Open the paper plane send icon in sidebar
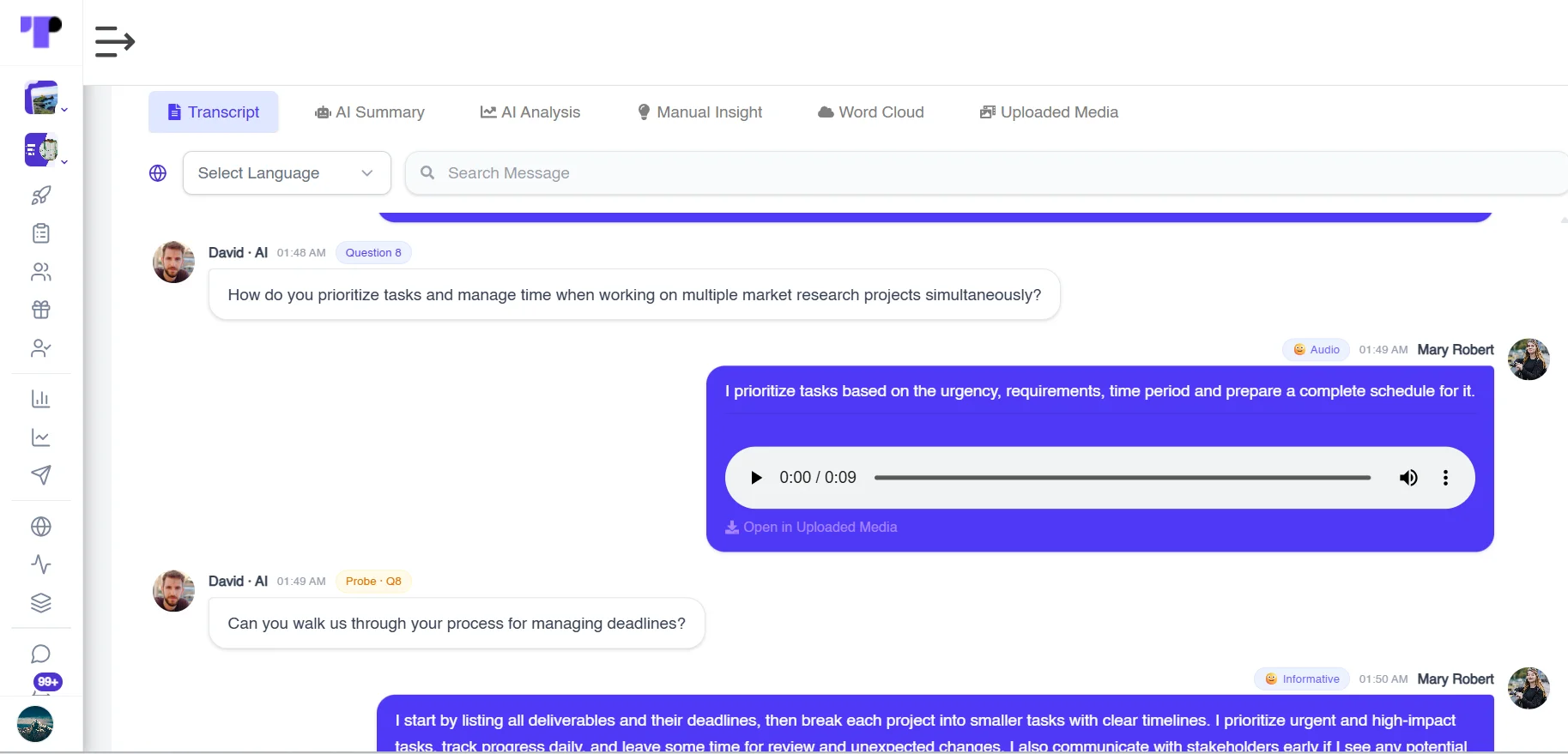The width and height of the screenshot is (1568, 754). [x=41, y=475]
